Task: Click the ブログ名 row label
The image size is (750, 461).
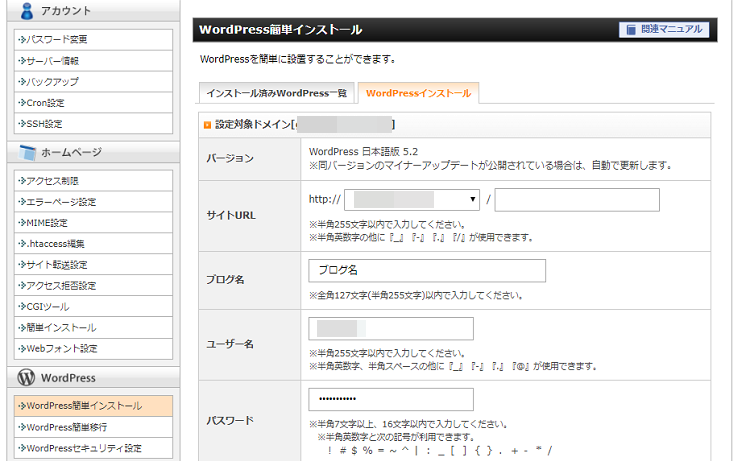Action: click(225, 280)
